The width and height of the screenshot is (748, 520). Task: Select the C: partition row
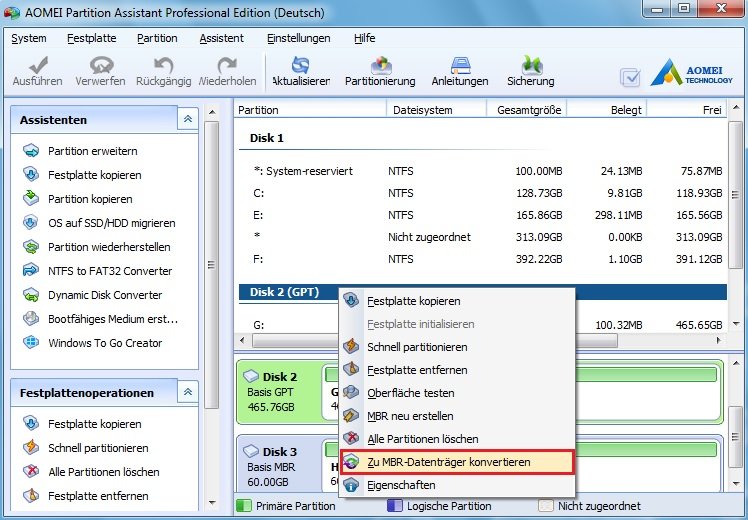click(483, 193)
